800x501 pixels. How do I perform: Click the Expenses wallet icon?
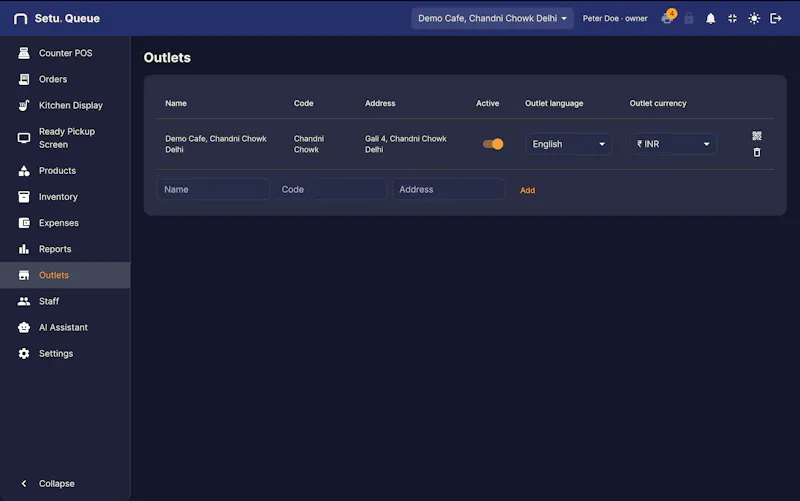[x=24, y=223]
